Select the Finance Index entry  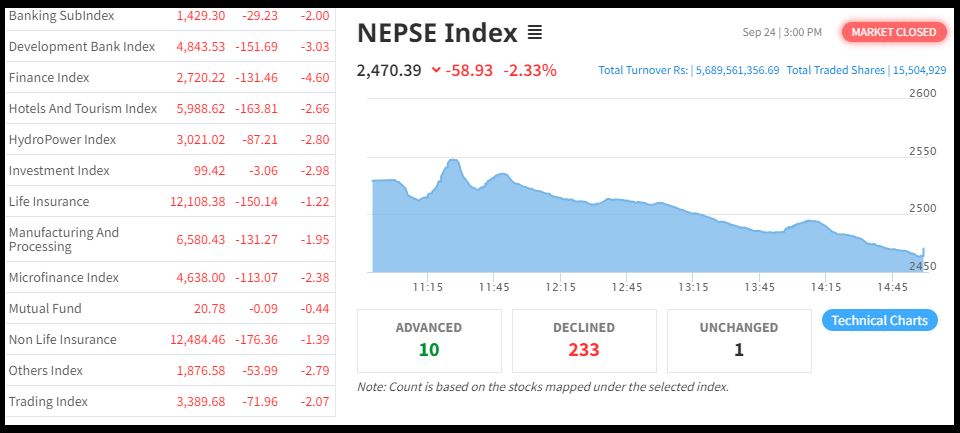point(49,78)
